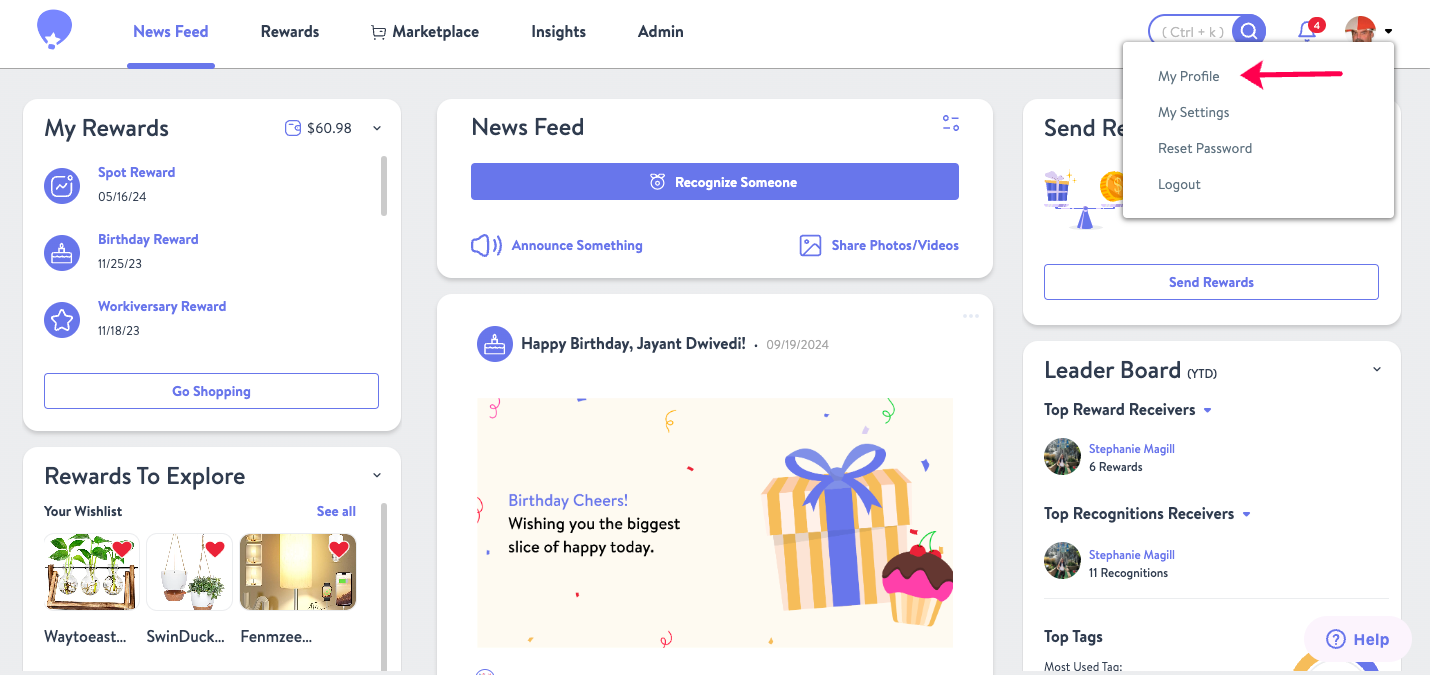Click the balloon logo icon
Viewport: 1430px width, 676px height.
coord(54,31)
